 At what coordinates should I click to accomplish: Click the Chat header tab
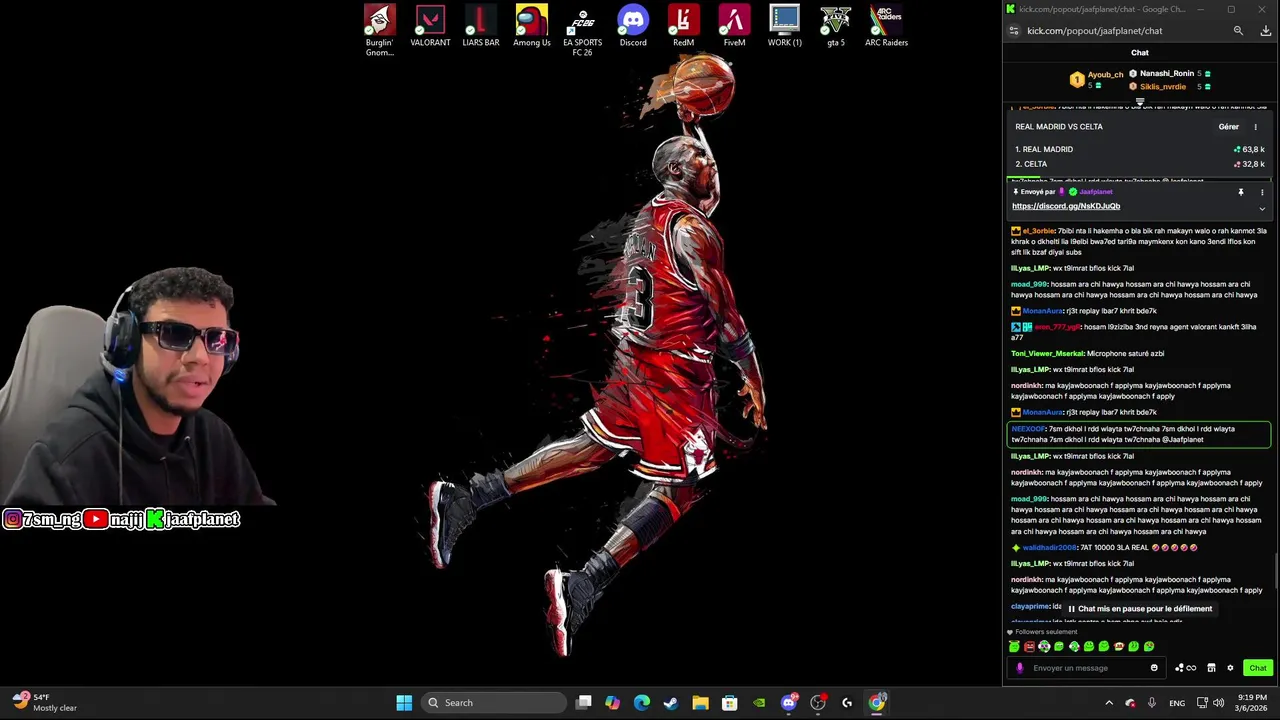point(1140,53)
